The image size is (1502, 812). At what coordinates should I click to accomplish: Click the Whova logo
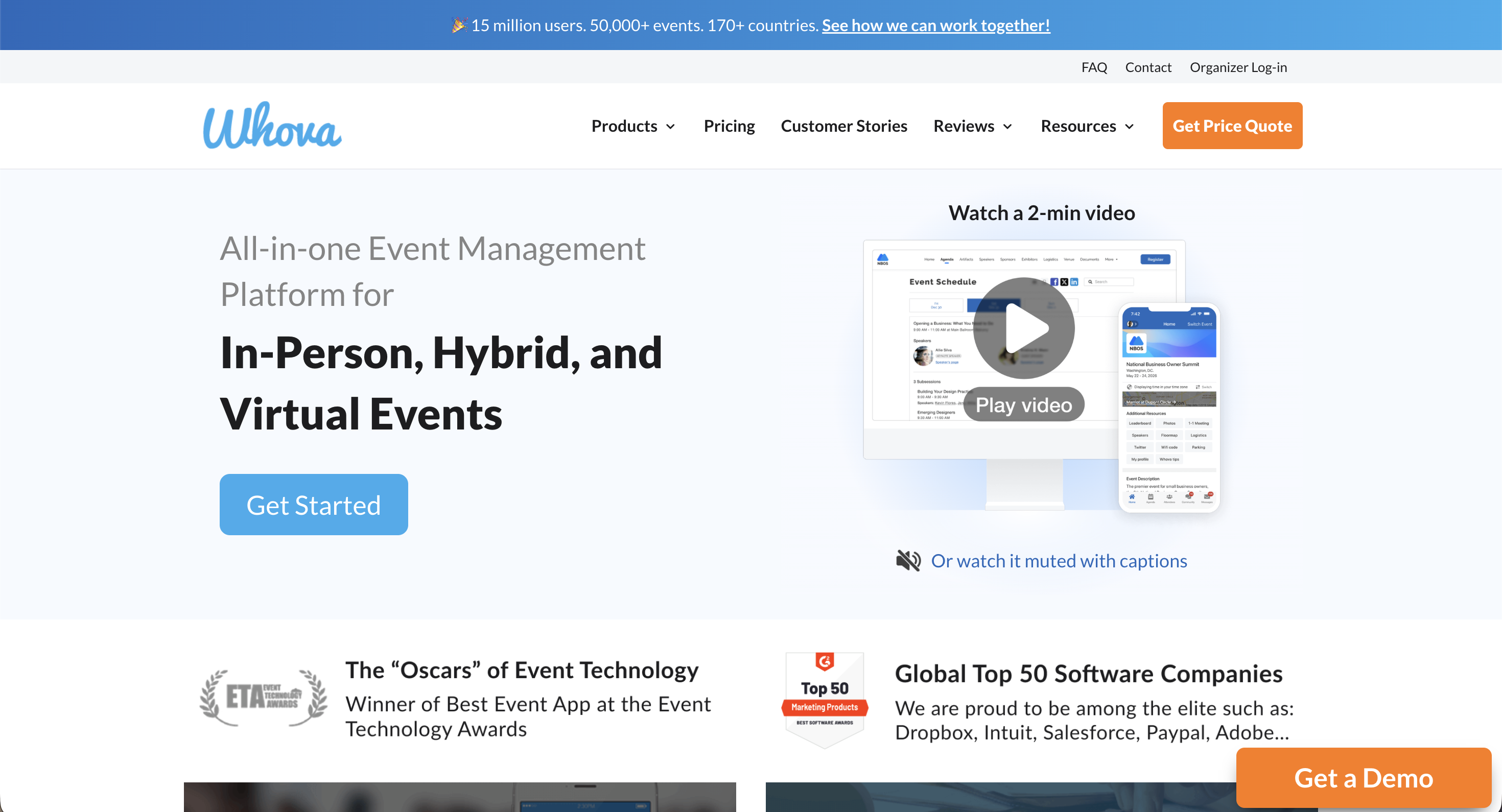click(272, 125)
